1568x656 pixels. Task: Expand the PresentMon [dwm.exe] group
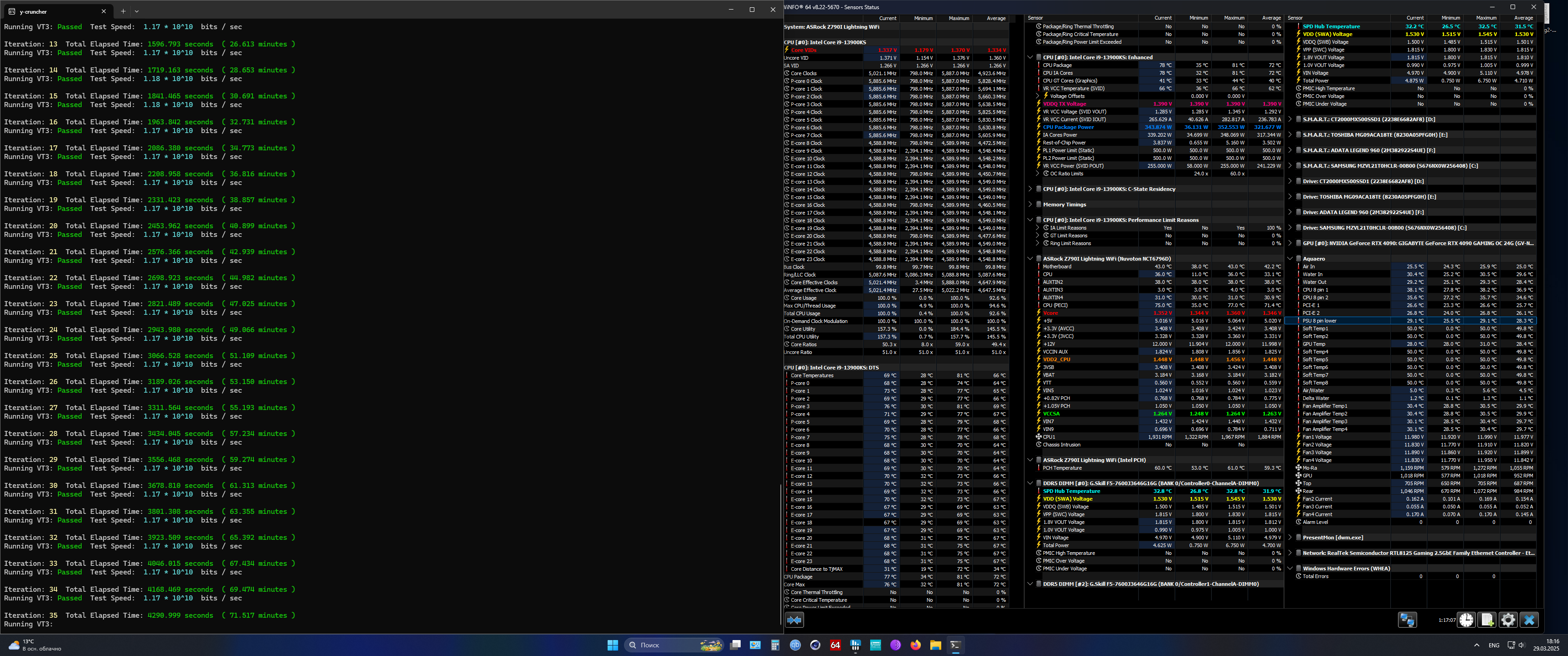[1290, 538]
